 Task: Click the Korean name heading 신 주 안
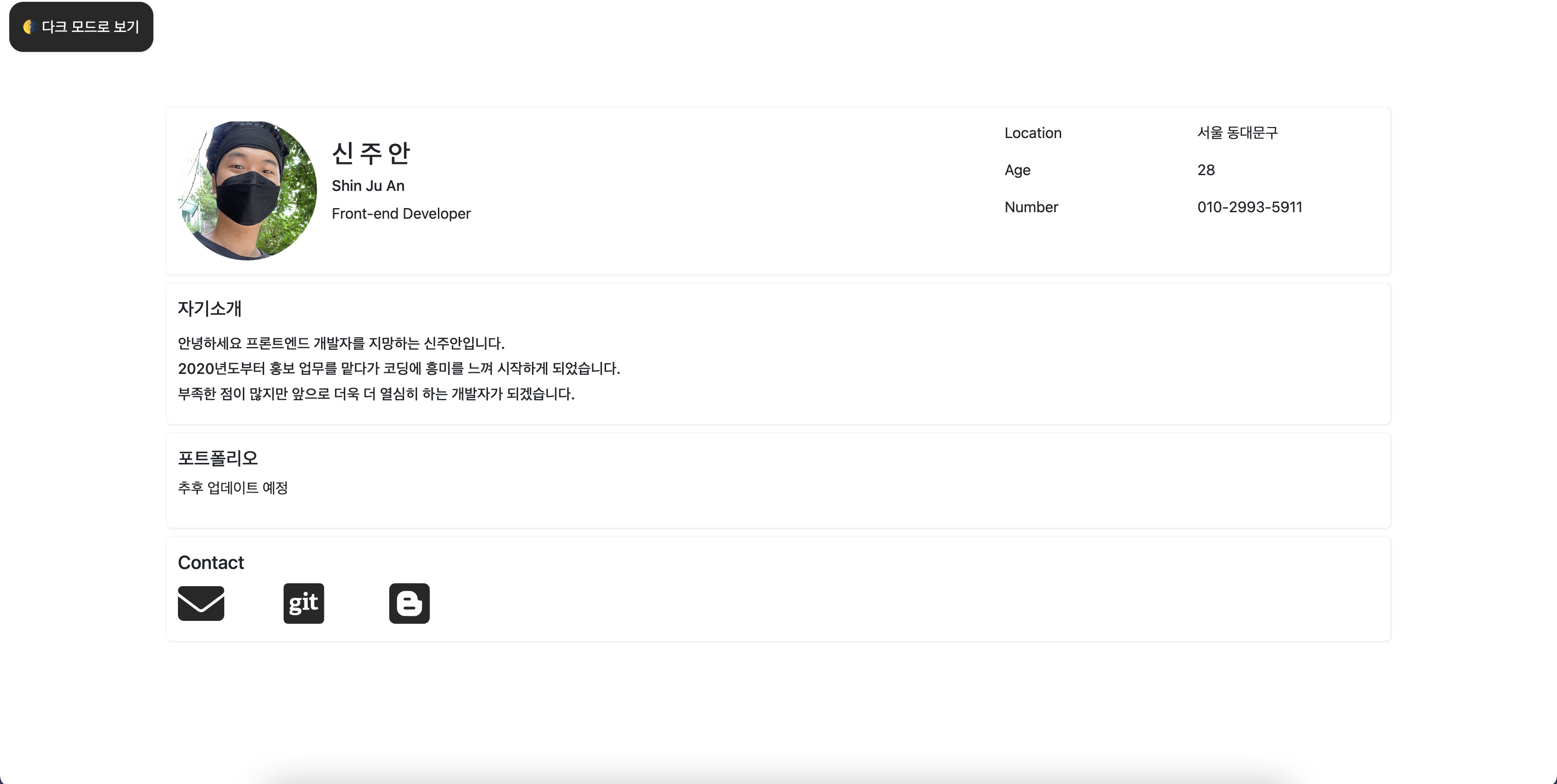coord(371,153)
